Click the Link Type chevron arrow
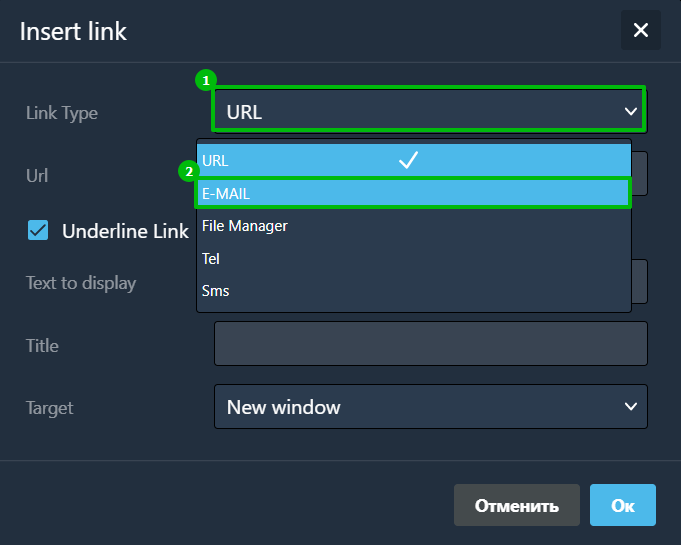This screenshot has width=681, height=545. (631, 112)
